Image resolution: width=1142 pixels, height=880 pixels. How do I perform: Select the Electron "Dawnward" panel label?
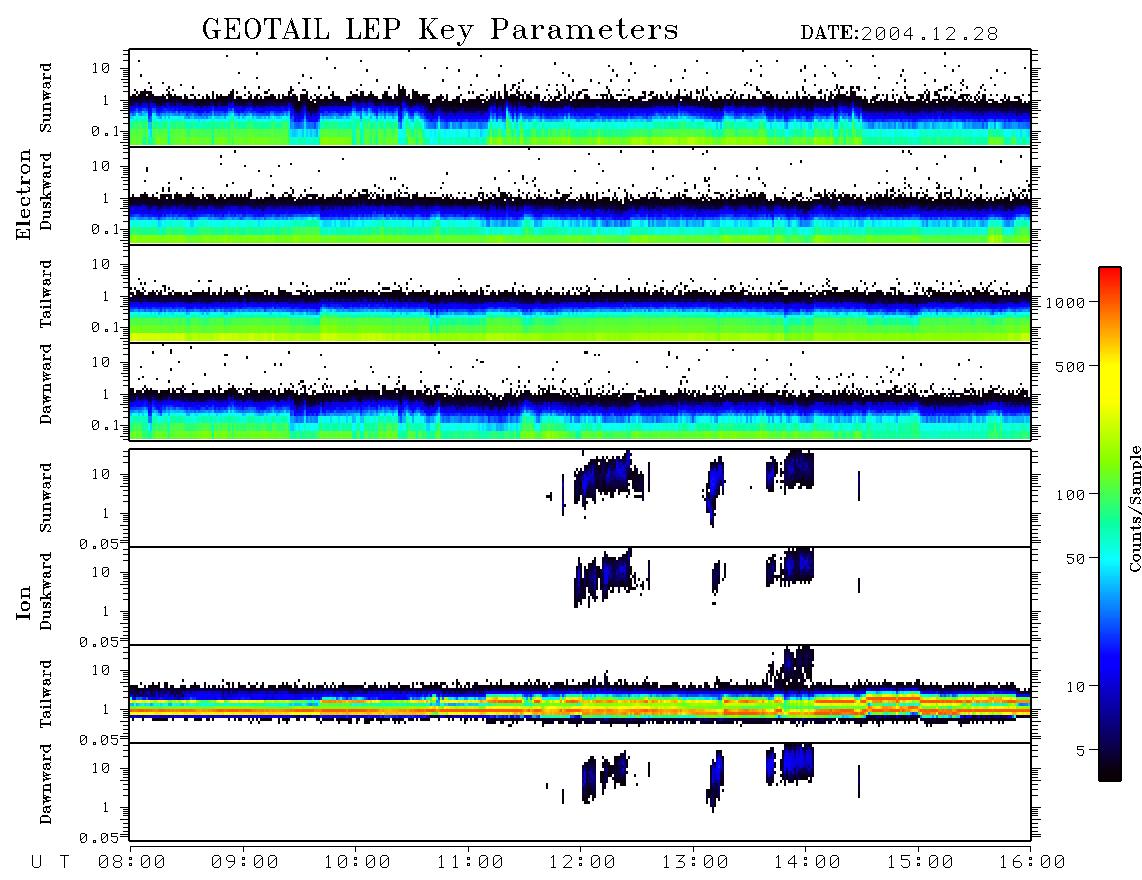[46, 384]
